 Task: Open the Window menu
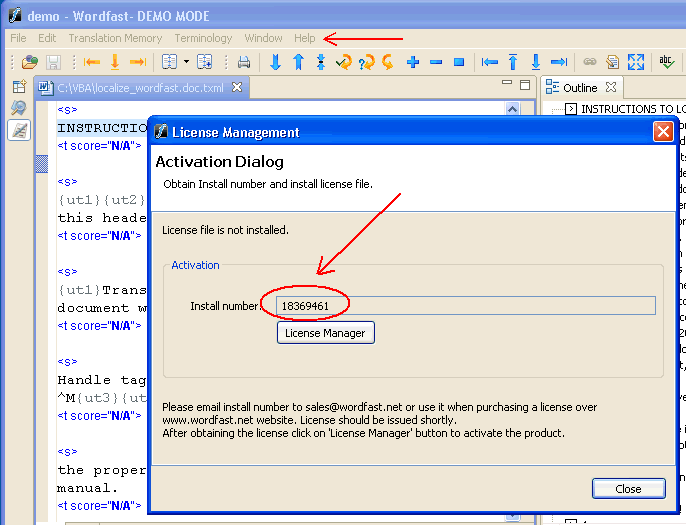[263, 38]
